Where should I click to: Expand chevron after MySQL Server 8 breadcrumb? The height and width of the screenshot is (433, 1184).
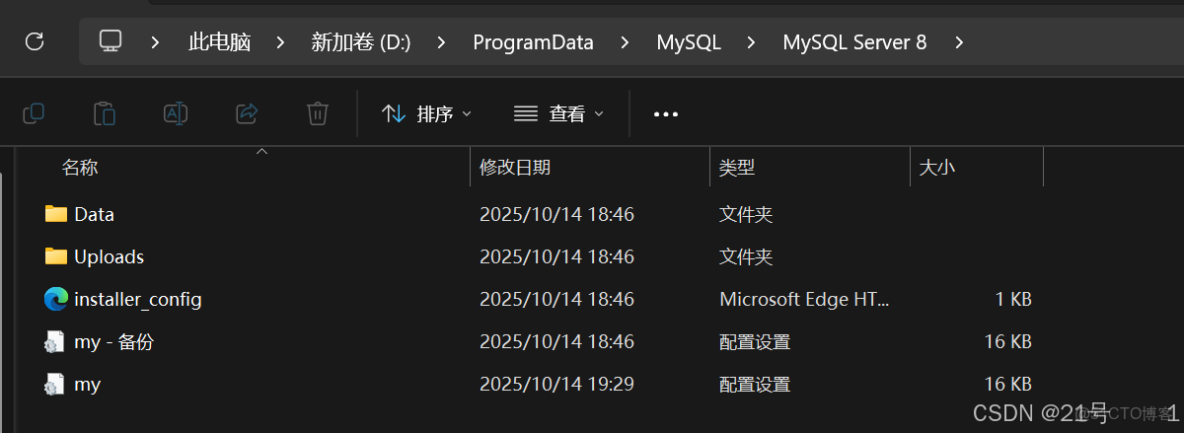click(x=959, y=42)
